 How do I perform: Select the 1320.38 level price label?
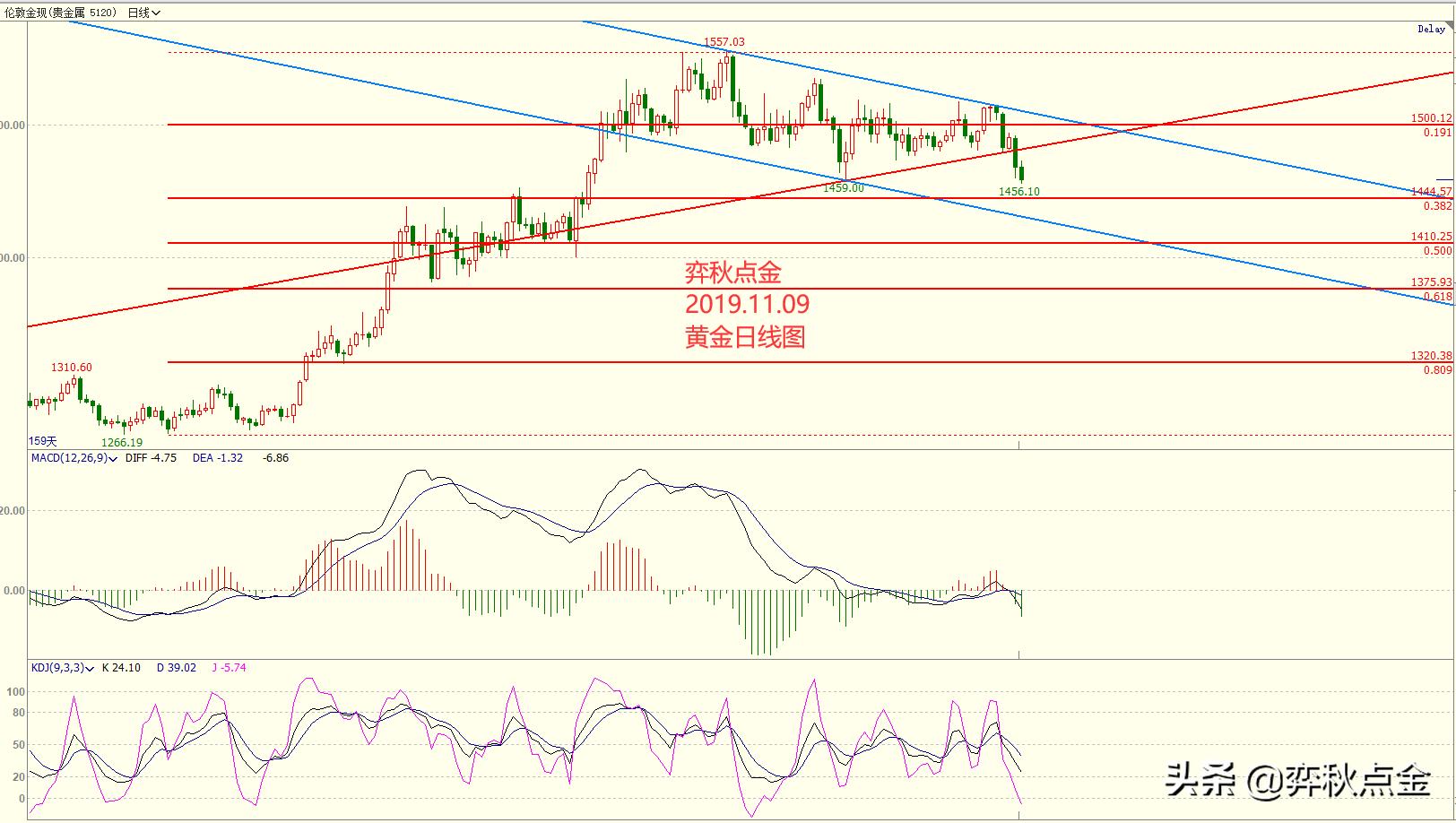(x=1431, y=356)
